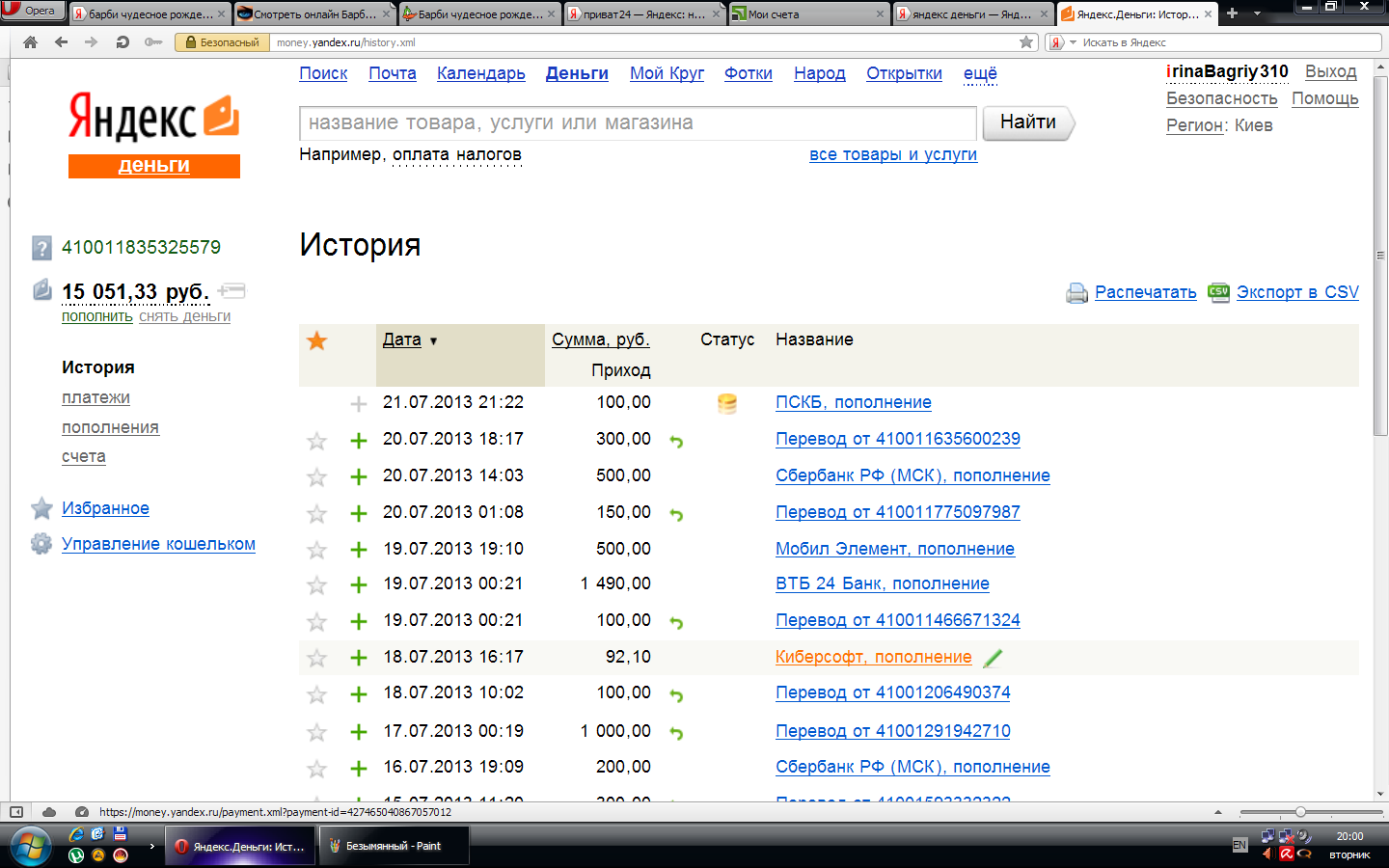Toggle favorite star for 19.07.2013 00:21 1 490,00 row
1389x868 pixels.
click(316, 585)
